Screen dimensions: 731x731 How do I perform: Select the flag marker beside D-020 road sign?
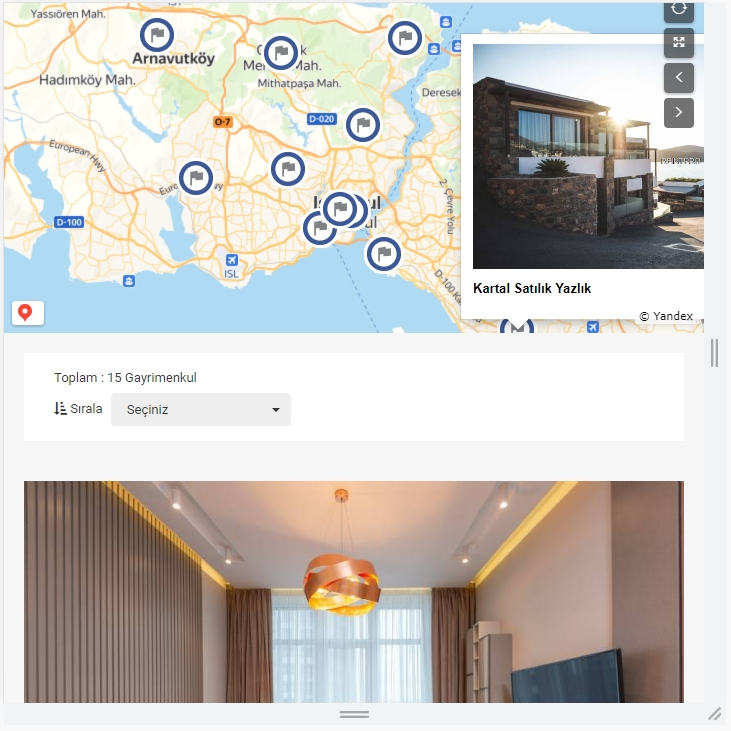point(363,125)
